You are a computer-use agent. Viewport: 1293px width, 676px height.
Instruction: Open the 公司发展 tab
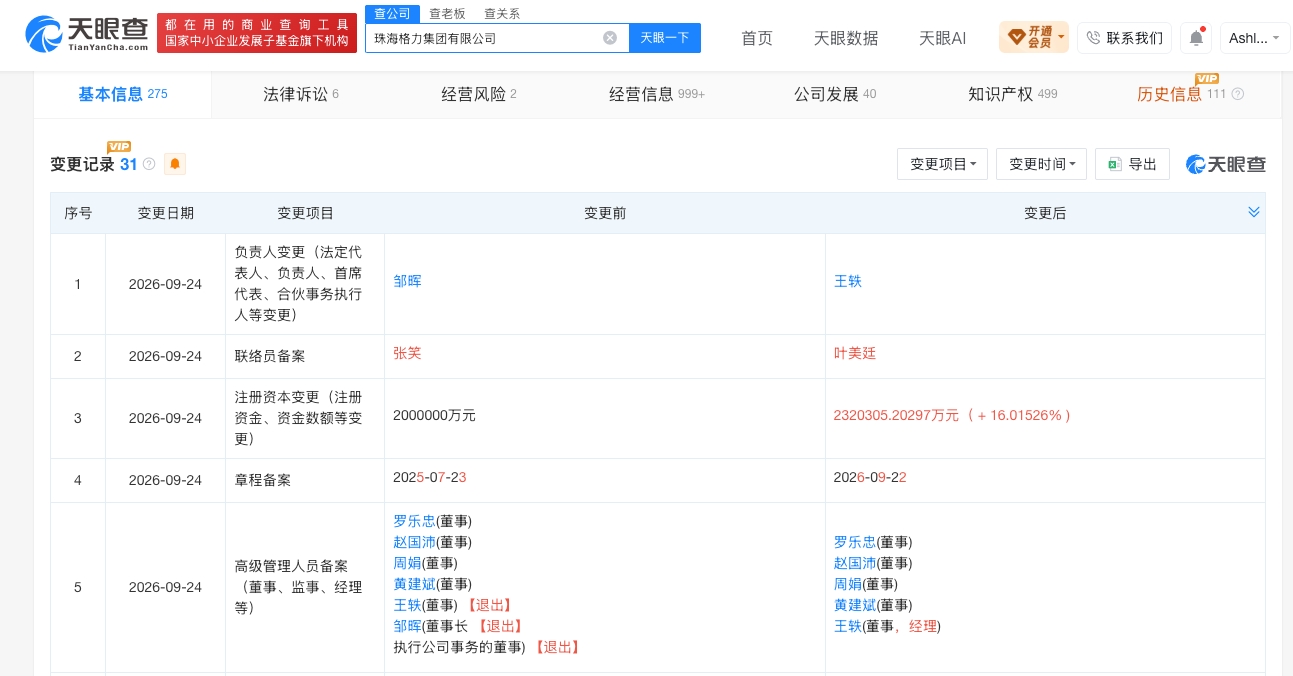click(x=835, y=94)
